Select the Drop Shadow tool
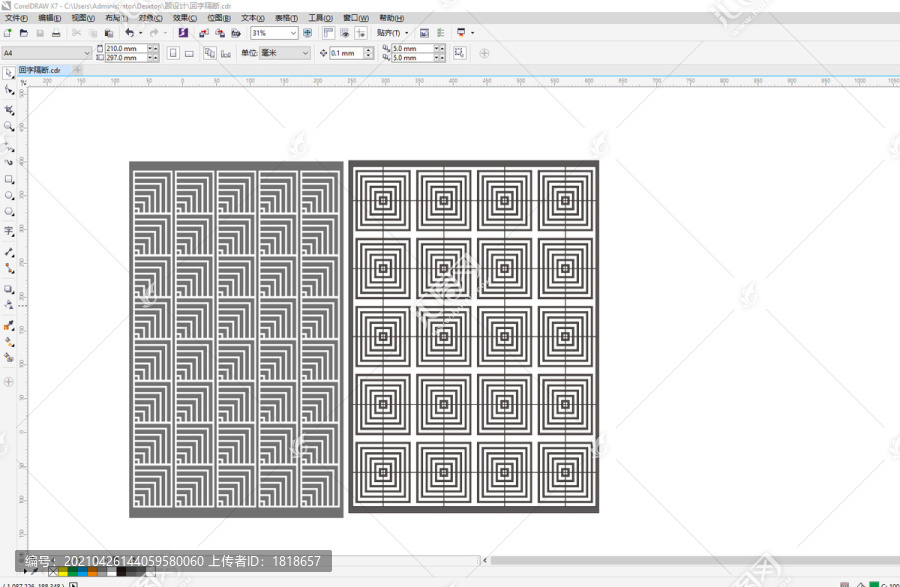This screenshot has height=587, width=900. pyautogui.click(x=9, y=289)
